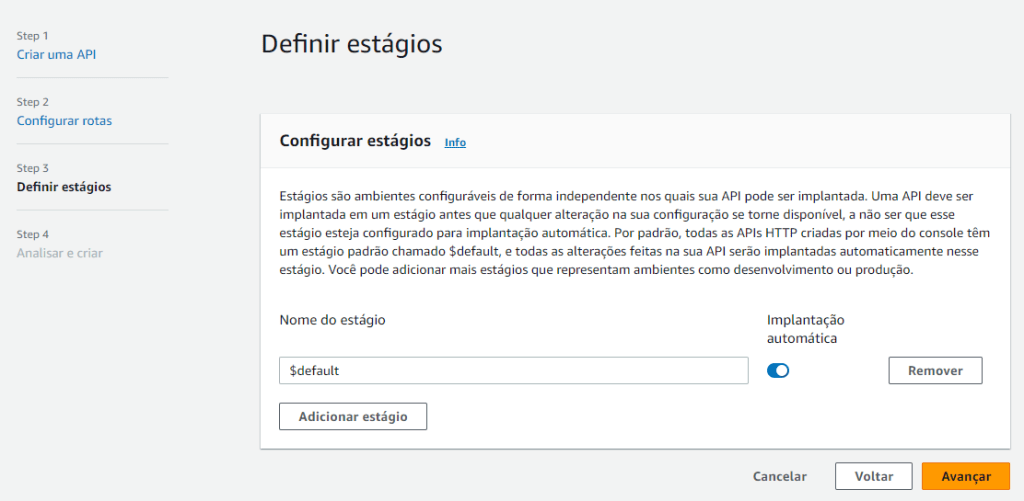The width and height of the screenshot is (1024, 501).
Task: Go to the Criar uma API step
Action: [x=57, y=54]
